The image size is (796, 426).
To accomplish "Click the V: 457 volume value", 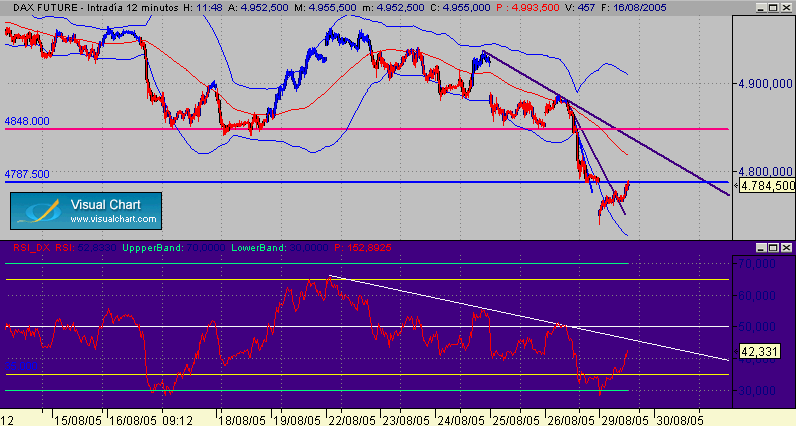I will pyautogui.click(x=580, y=8).
